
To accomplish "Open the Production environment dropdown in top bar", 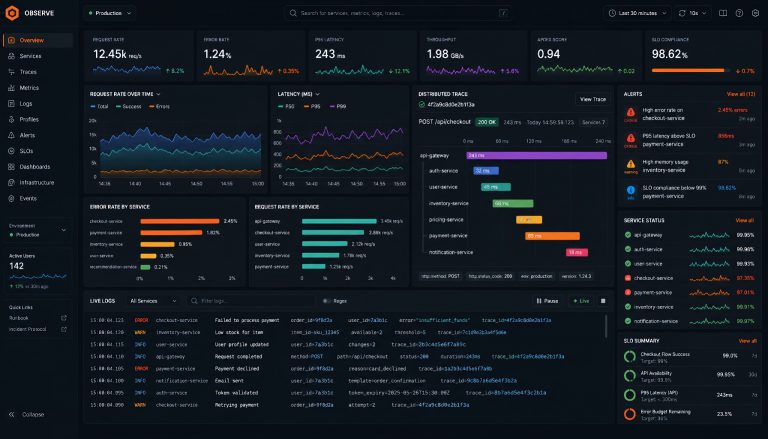I will pyautogui.click(x=110, y=13).
